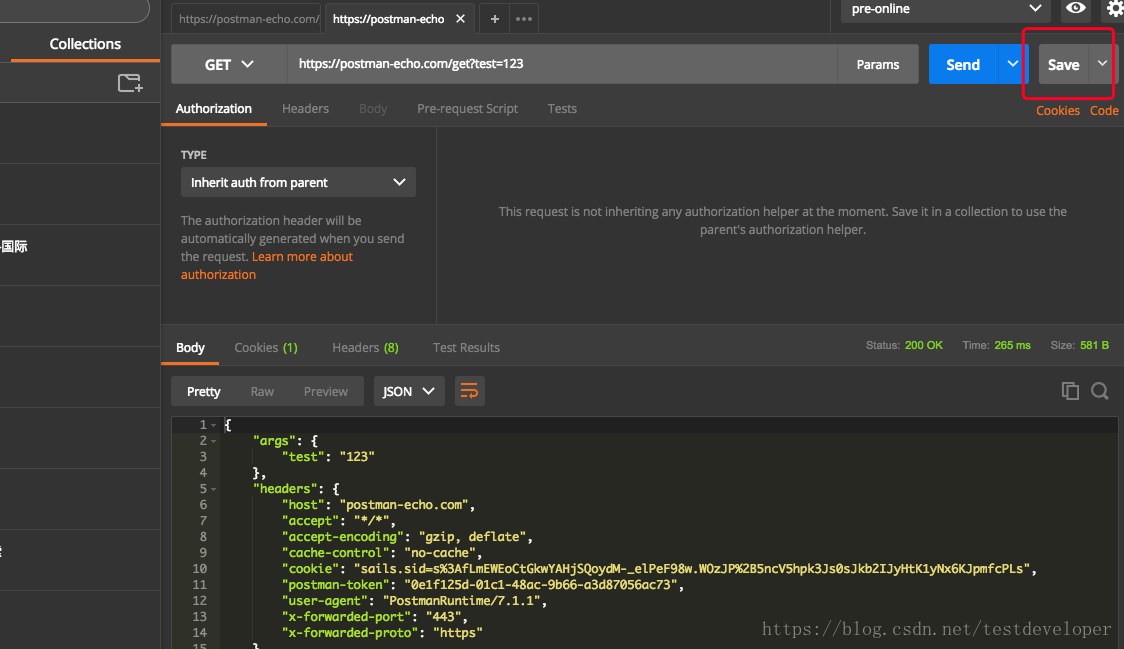Click the new collection folder icon

(130, 83)
